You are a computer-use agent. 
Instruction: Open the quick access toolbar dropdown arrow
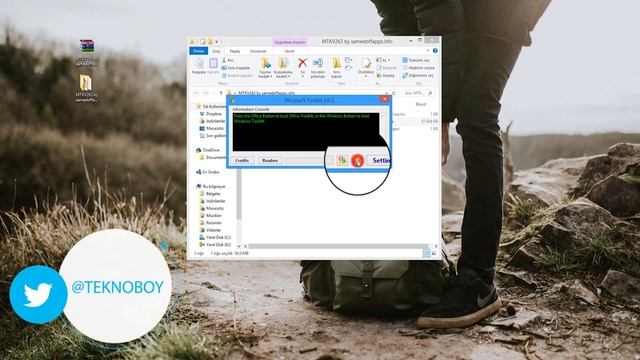(217, 41)
